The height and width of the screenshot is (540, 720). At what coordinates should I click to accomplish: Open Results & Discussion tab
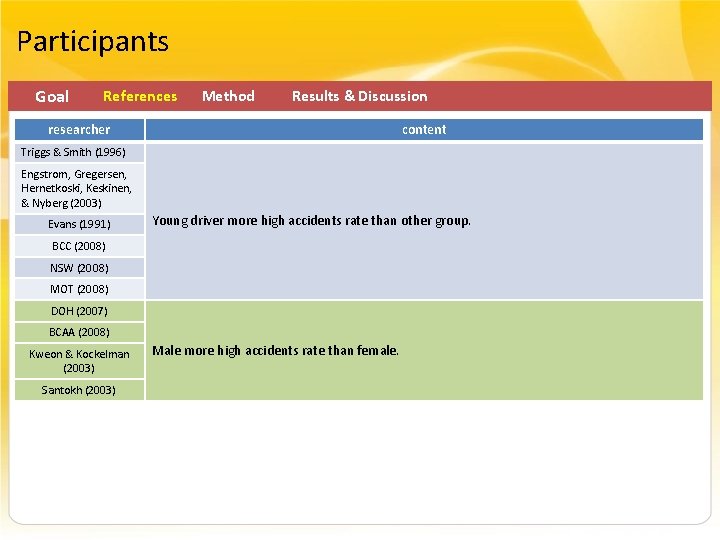pyautogui.click(x=360, y=96)
